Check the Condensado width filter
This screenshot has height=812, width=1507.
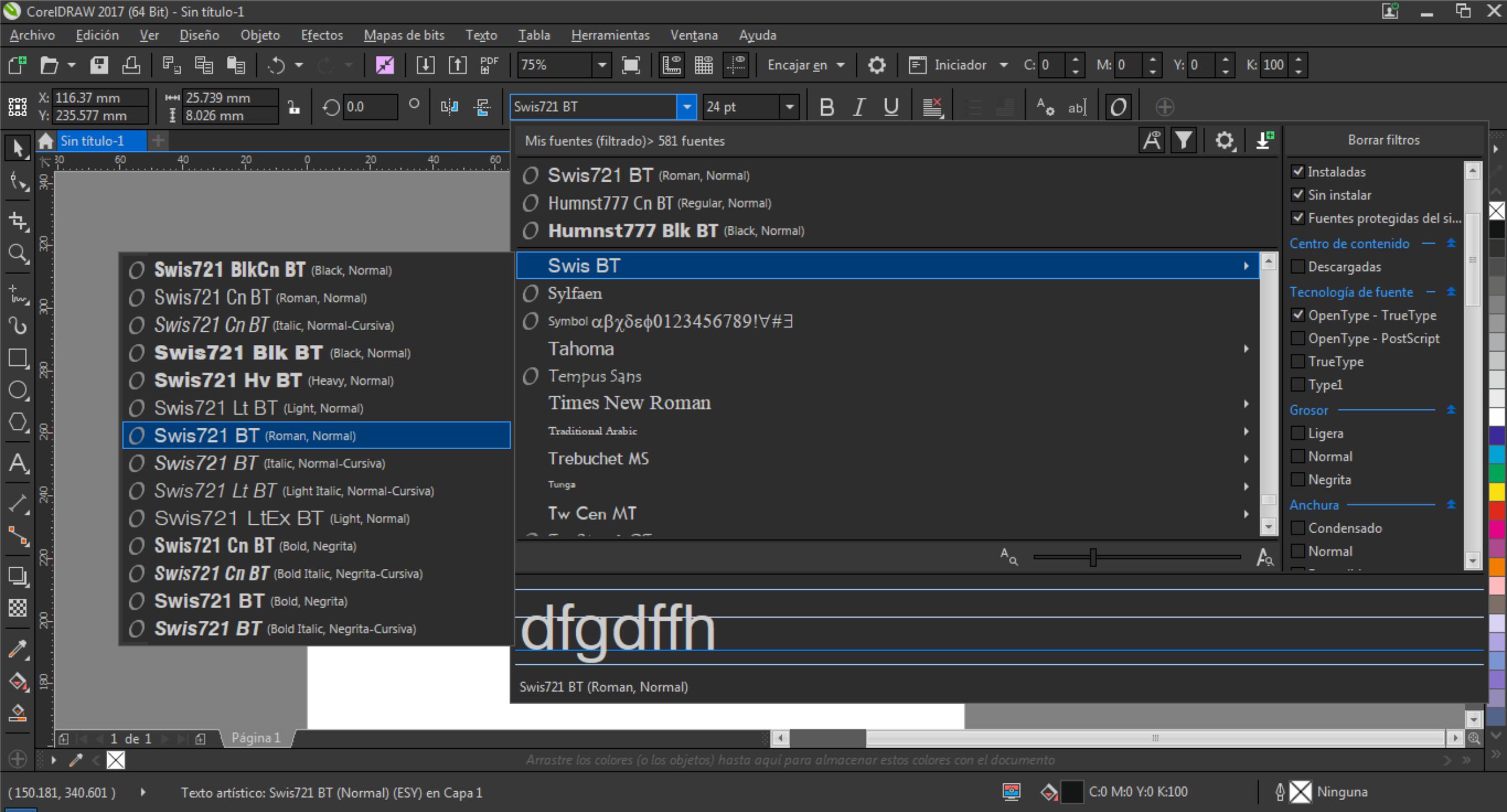pyautogui.click(x=1298, y=528)
